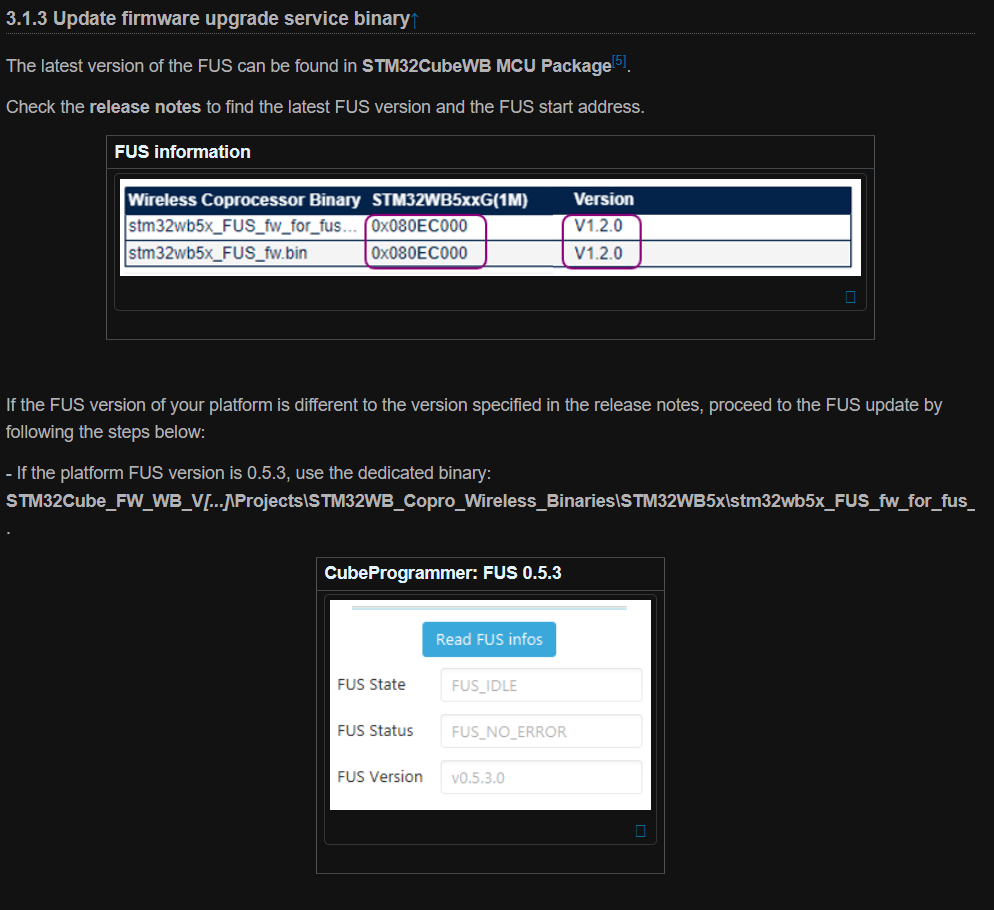Enlarge the CubeProgrammer FUS 0.5.3 image icon

[640, 831]
